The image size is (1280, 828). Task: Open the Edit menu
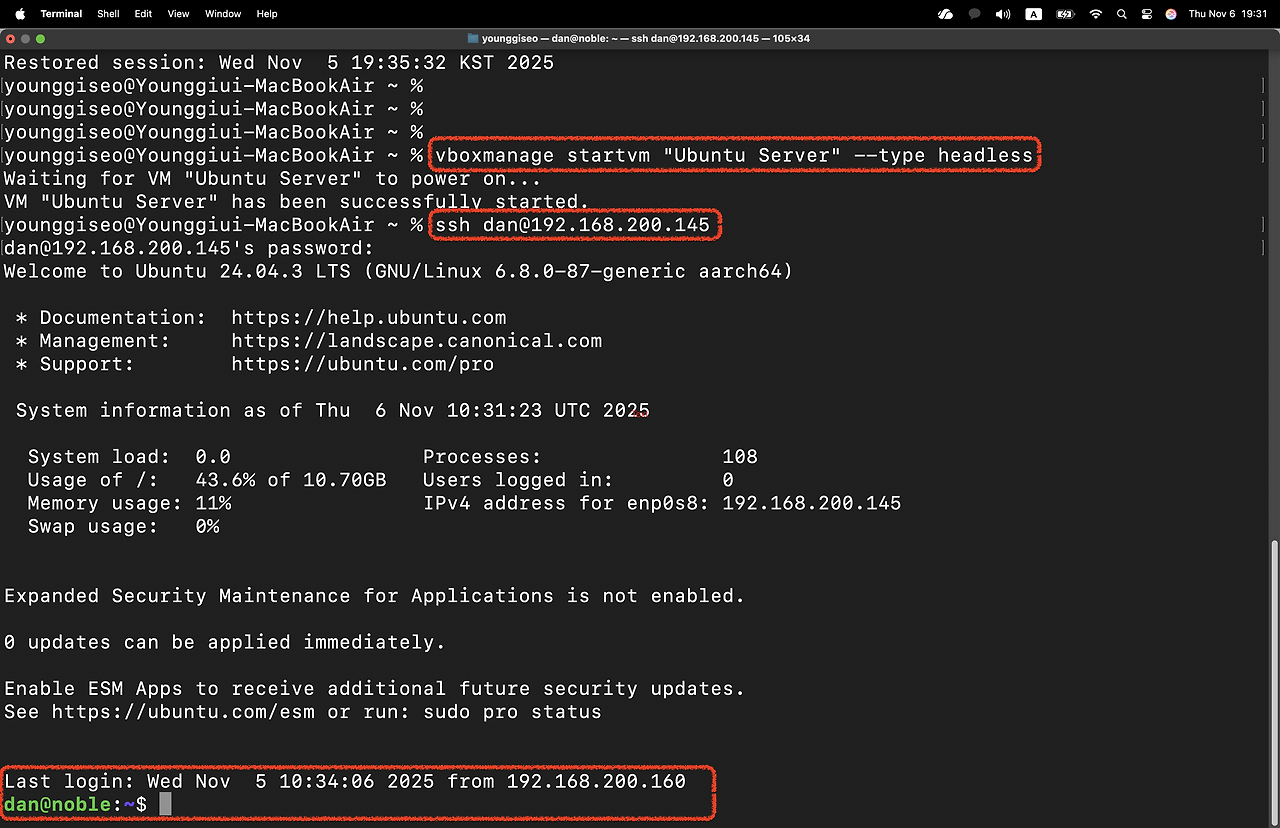tap(143, 14)
